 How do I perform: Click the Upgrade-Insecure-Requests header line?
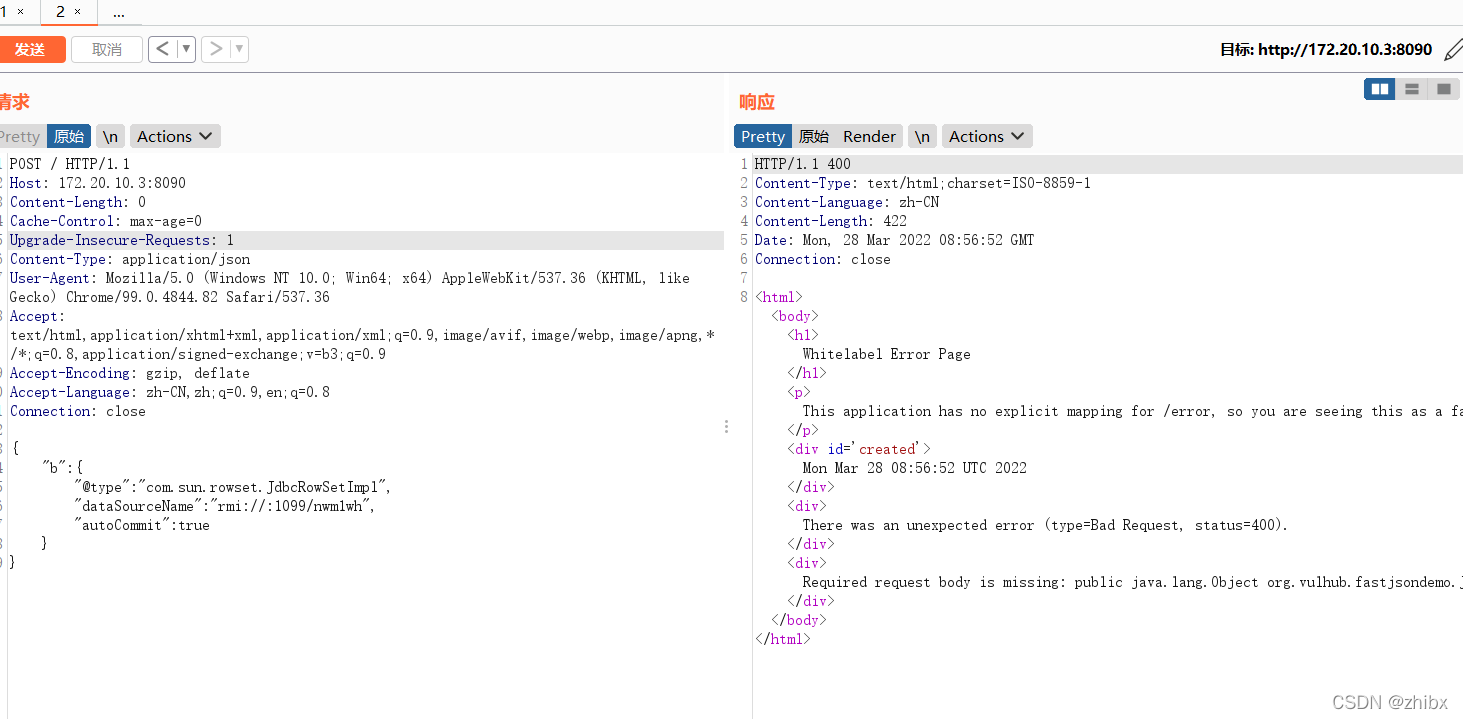[x=122, y=240]
